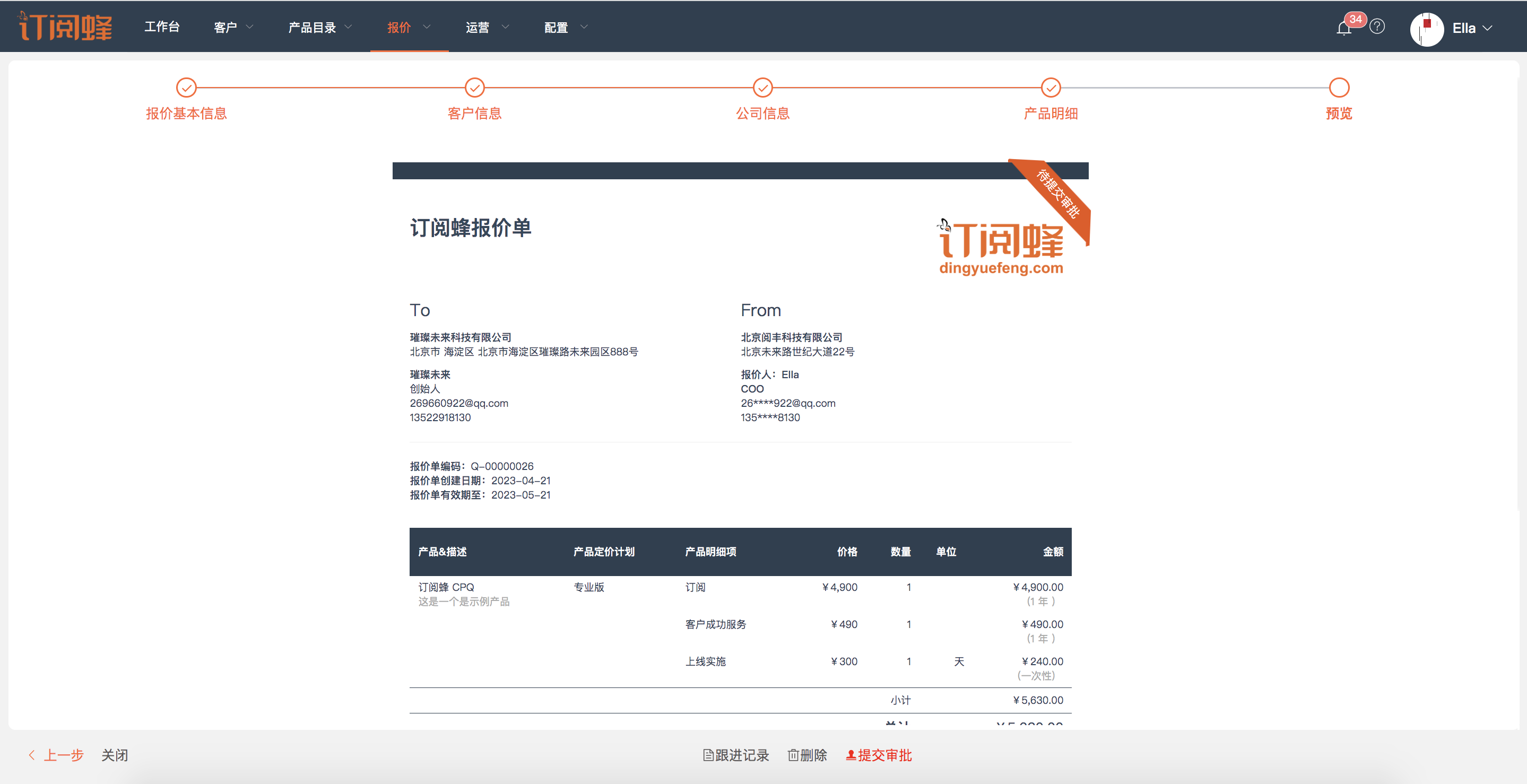Click the 待提交审批 orange ribbon badge

click(x=1059, y=194)
